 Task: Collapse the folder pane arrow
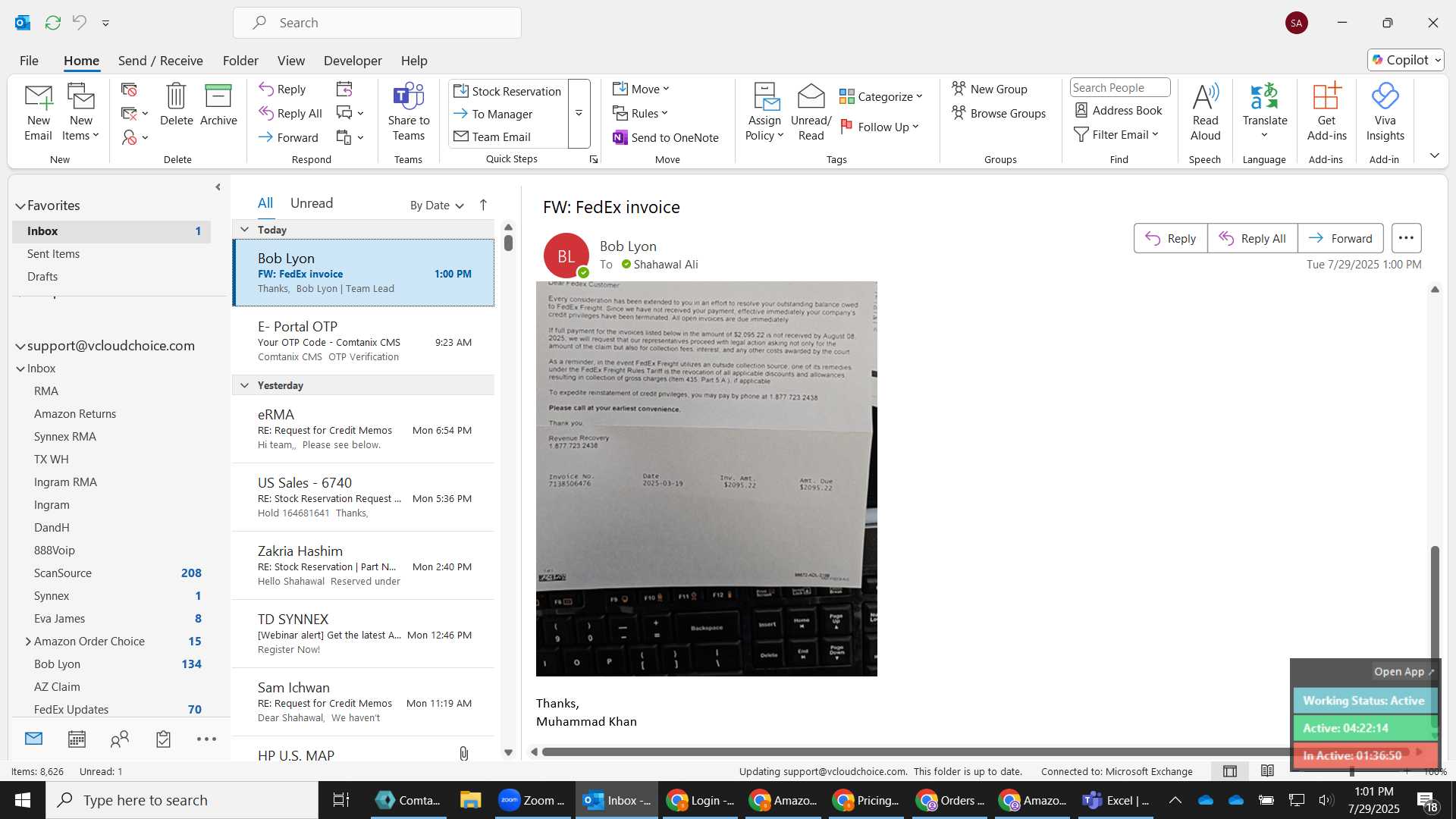pos(218,187)
